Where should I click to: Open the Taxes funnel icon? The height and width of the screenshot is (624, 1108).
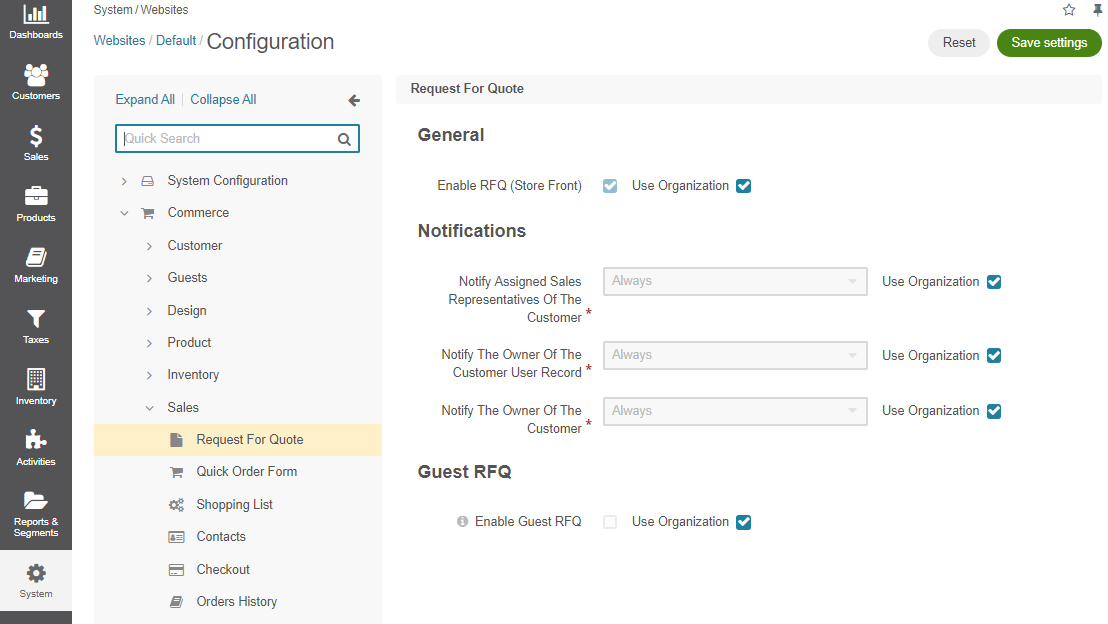point(35,319)
